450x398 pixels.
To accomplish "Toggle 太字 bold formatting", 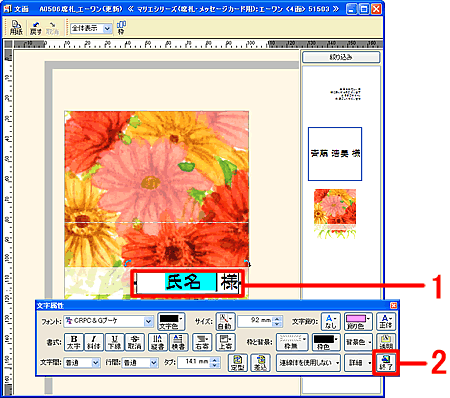I will click(x=74, y=342).
